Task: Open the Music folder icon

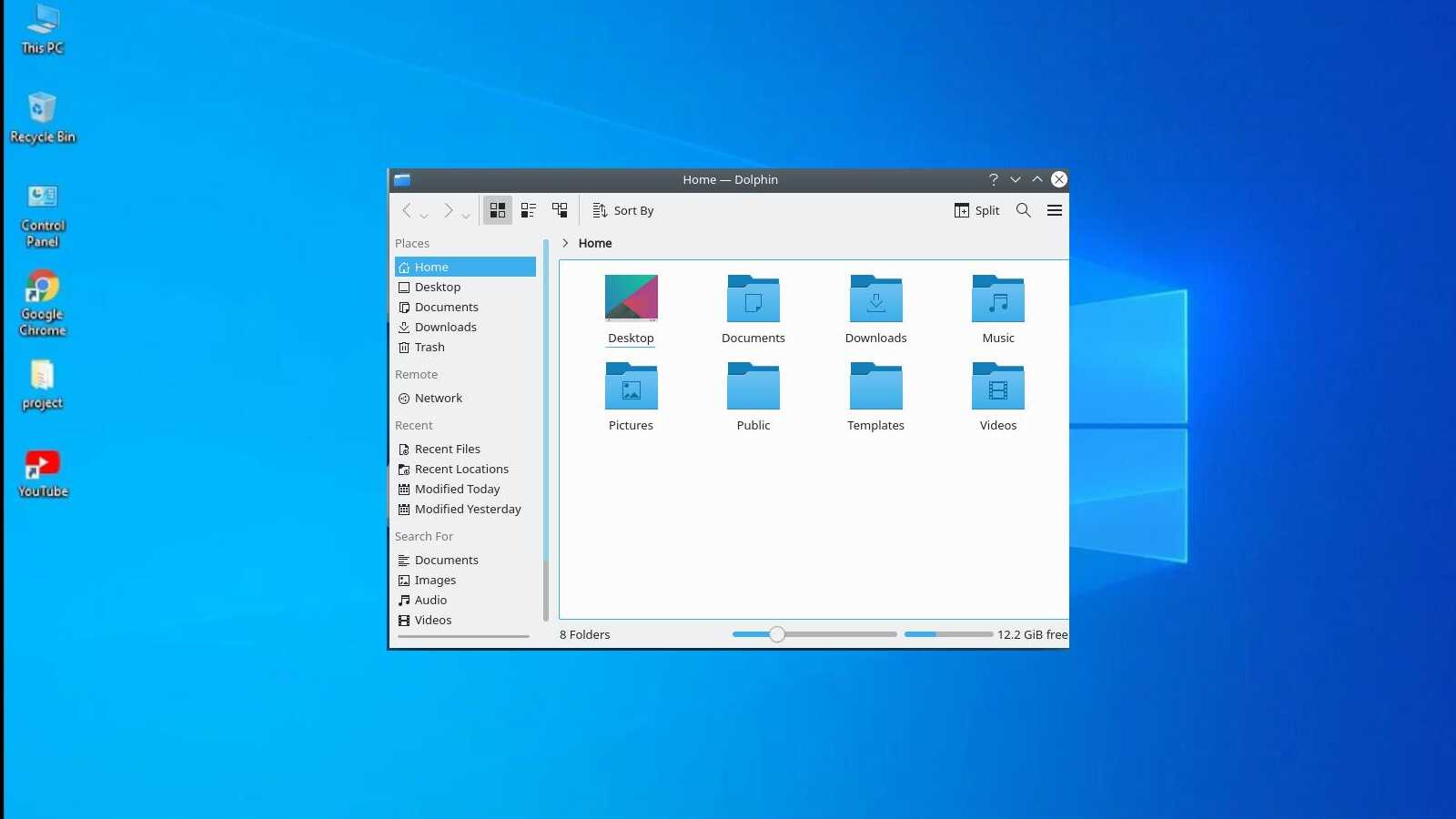Action: coord(997,299)
